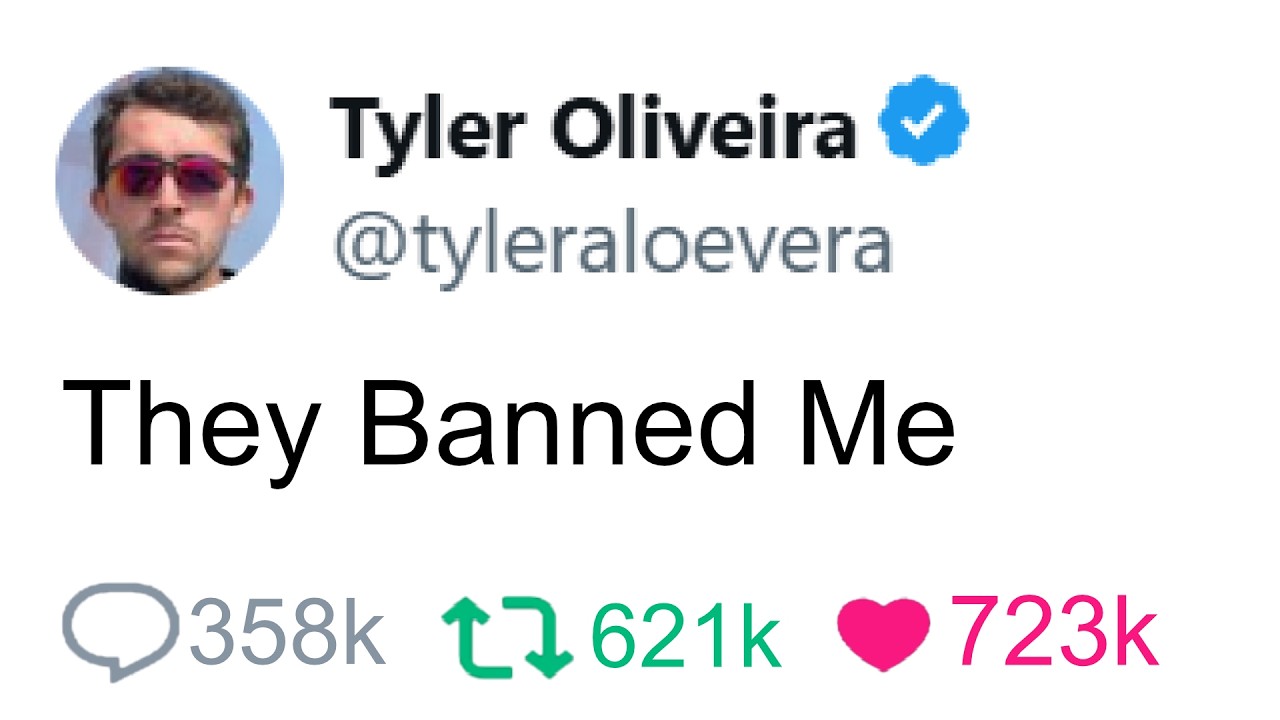Click the white checkmark inside the badge
Screen dimensions: 1280x720
(923, 122)
